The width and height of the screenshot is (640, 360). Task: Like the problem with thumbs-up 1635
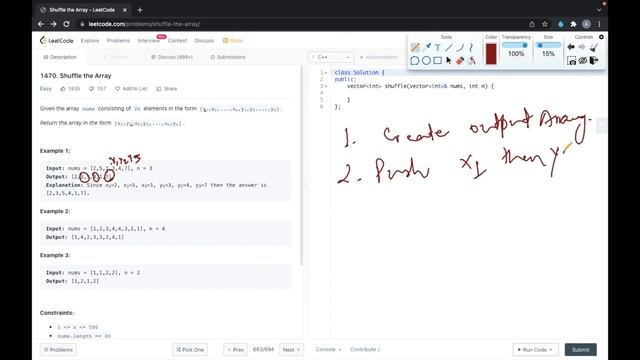[x=70, y=89]
